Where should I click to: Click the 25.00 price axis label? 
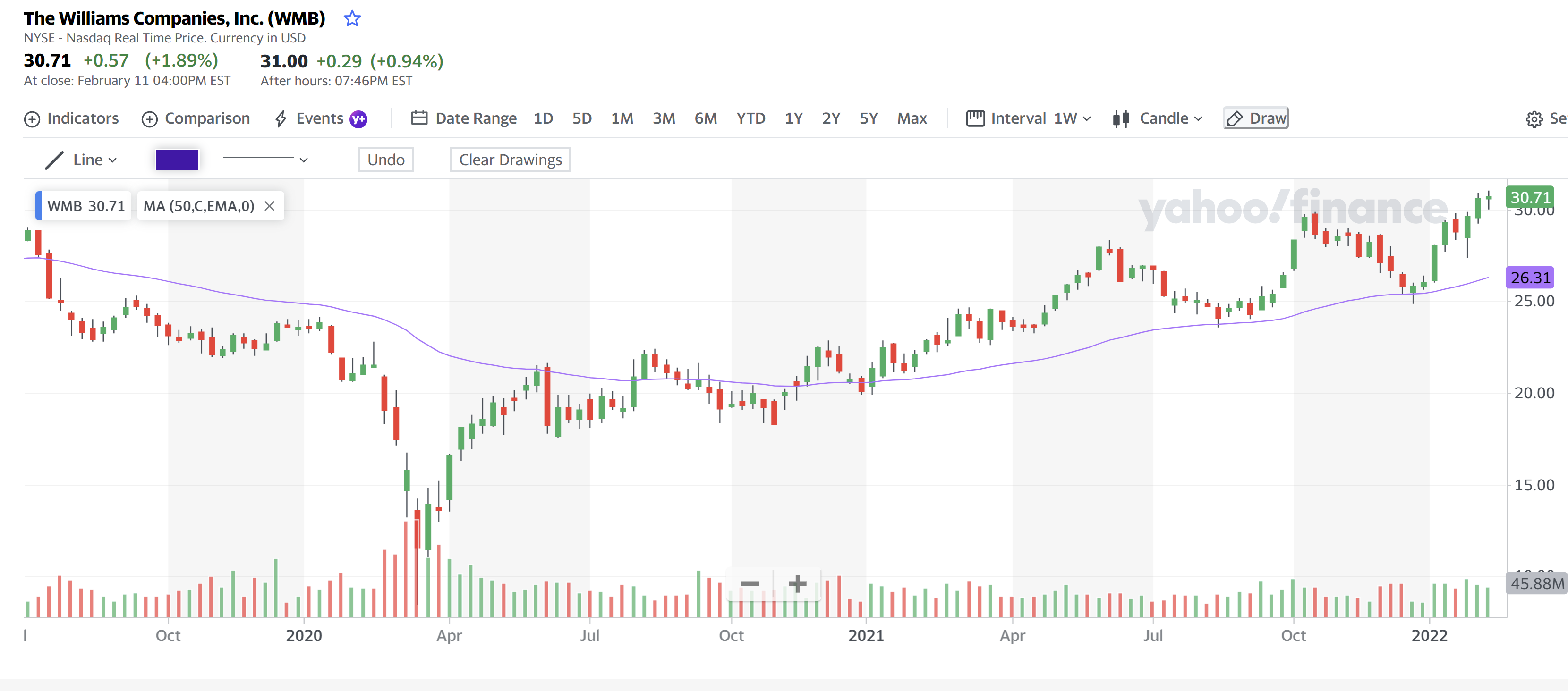[x=1534, y=301]
